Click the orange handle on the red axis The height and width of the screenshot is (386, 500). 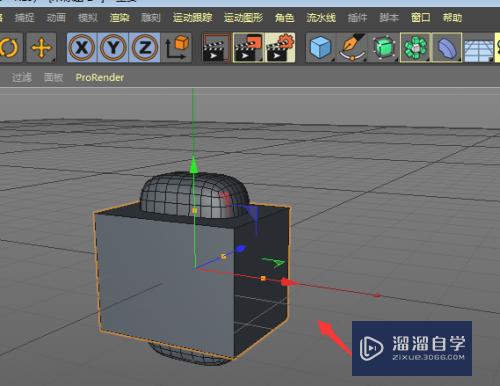coord(263,278)
